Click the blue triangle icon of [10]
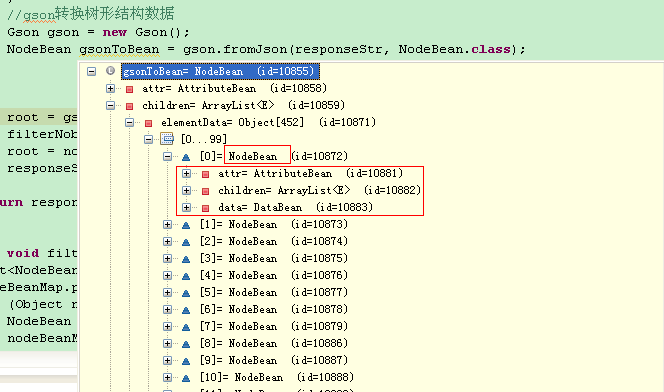664x392 pixels. point(186,378)
